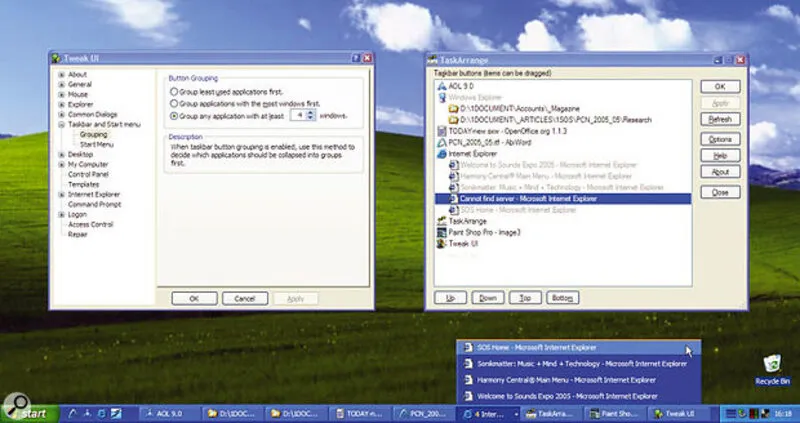
Task: Click Cancel button in Tweak UI window
Action: pos(245,298)
